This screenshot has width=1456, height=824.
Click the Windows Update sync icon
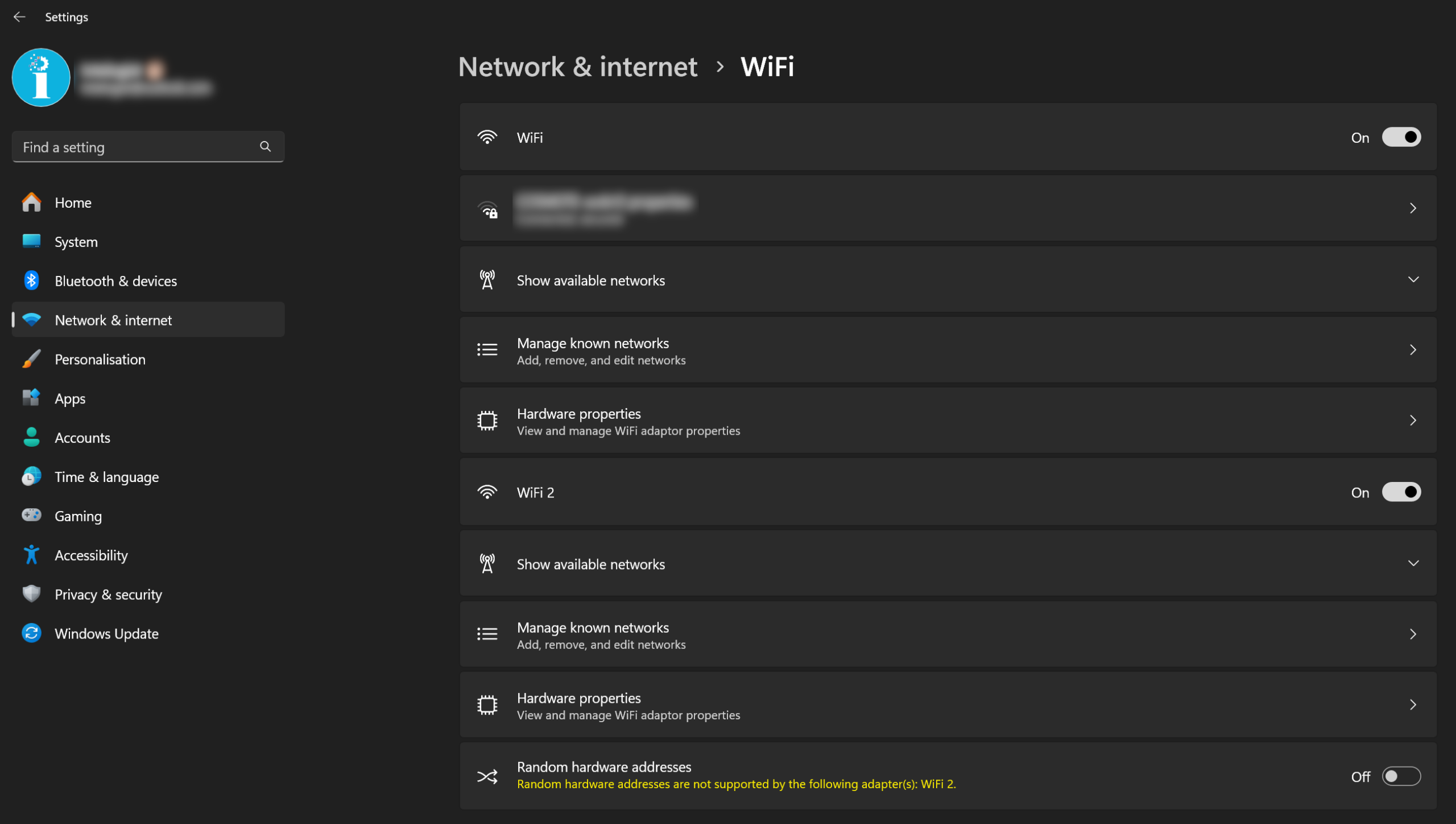click(31, 633)
